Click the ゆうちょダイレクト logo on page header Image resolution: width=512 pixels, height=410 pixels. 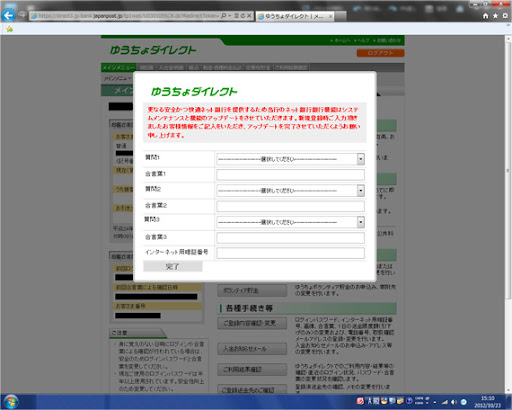coord(153,51)
